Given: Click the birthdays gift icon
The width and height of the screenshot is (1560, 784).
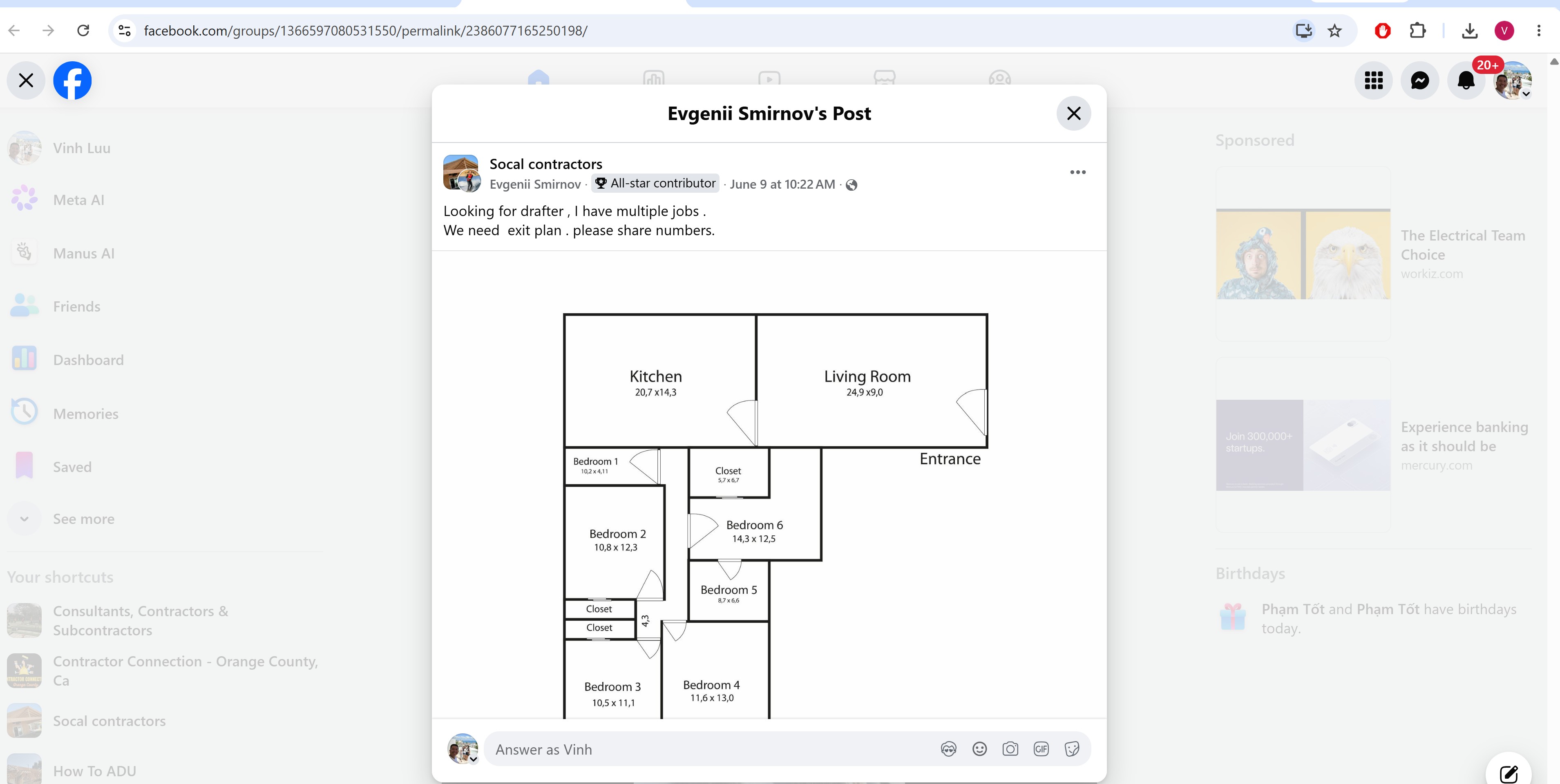Looking at the screenshot, I should pyautogui.click(x=1233, y=617).
